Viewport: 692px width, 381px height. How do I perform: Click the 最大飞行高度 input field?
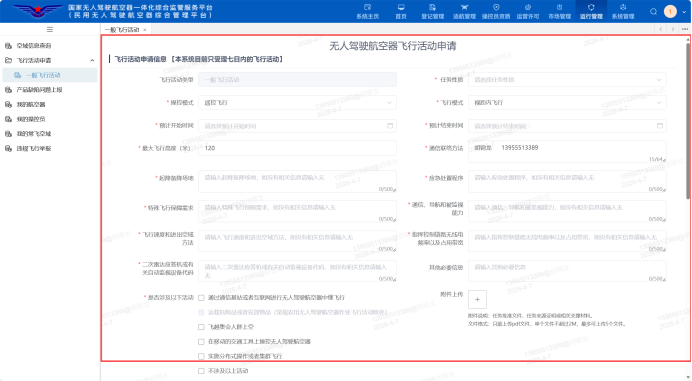click(x=297, y=148)
